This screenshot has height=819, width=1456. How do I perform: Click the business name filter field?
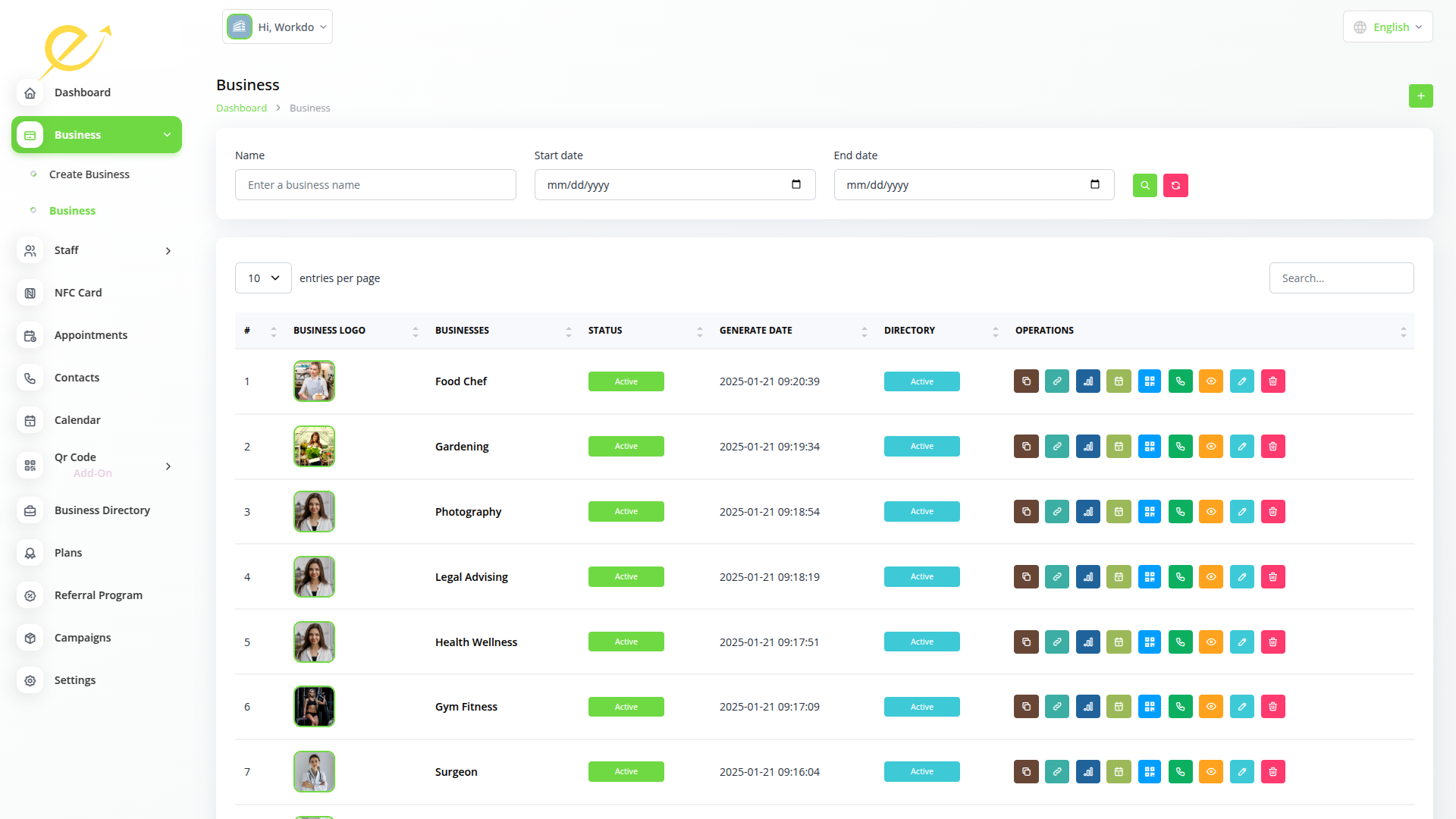click(375, 185)
